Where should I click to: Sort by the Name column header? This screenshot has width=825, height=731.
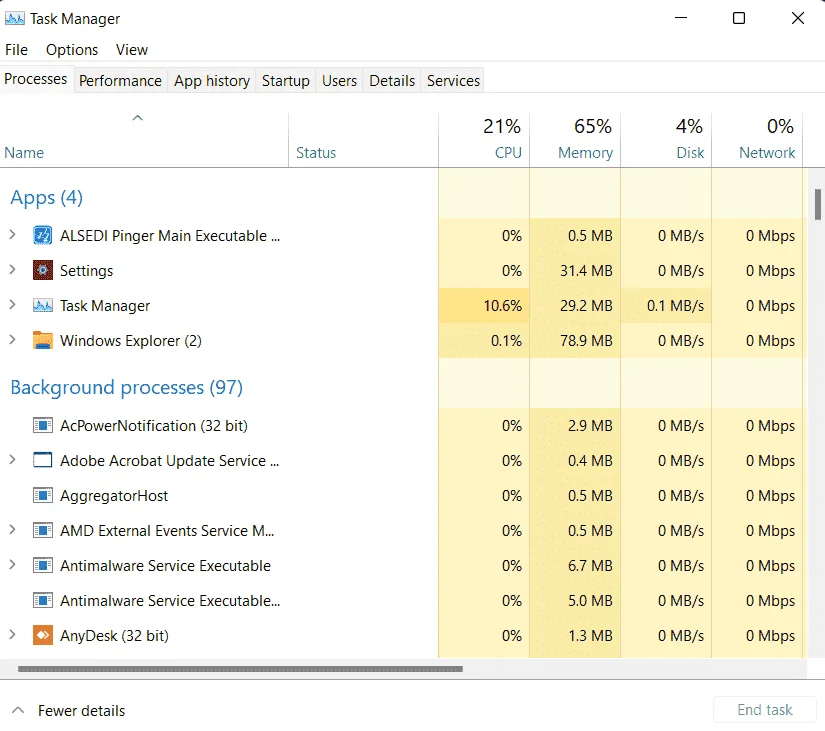(x=144, y=140)
